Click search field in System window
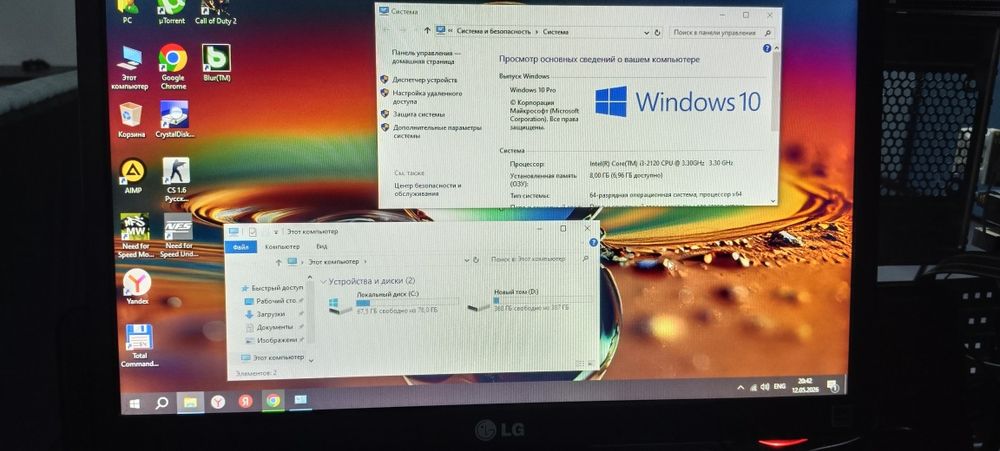The height and width of the screenshot is (451, 1000). (x=721, y=33)
